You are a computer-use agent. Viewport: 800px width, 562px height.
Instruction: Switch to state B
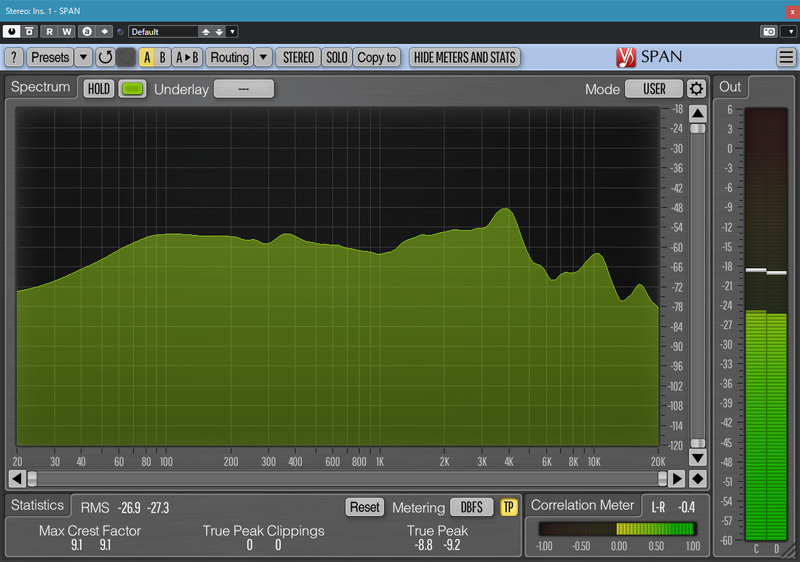click(x=162, y=57)
